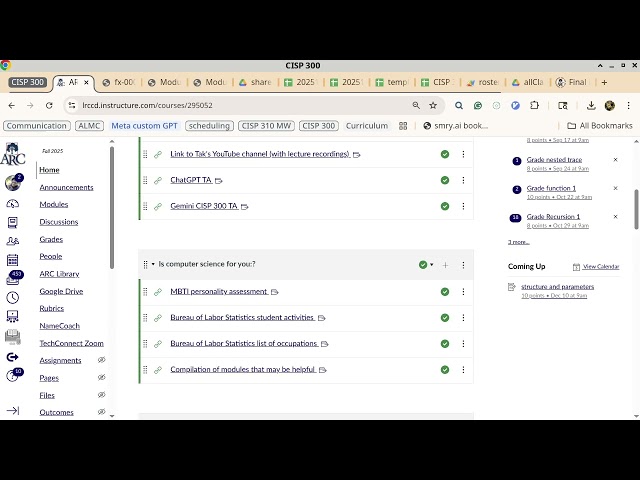640x480 pixels.
Task: Open the View Calendar link
Action: tap(600, 267)
